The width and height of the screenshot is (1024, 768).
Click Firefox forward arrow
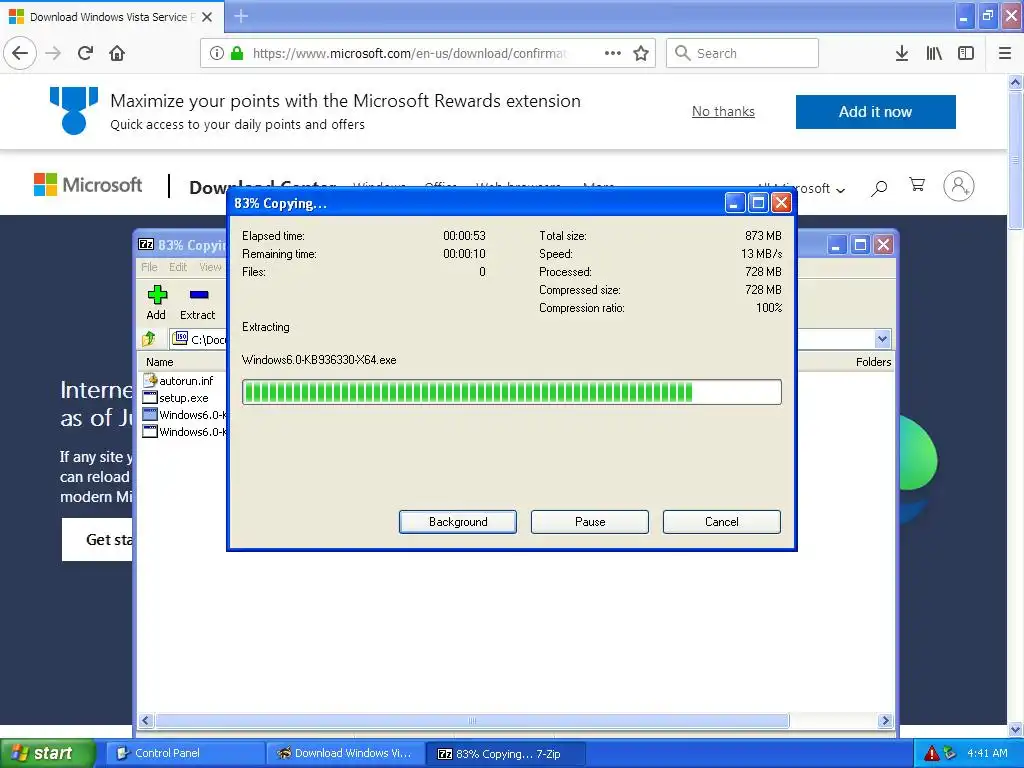click(x=53, y=53)
